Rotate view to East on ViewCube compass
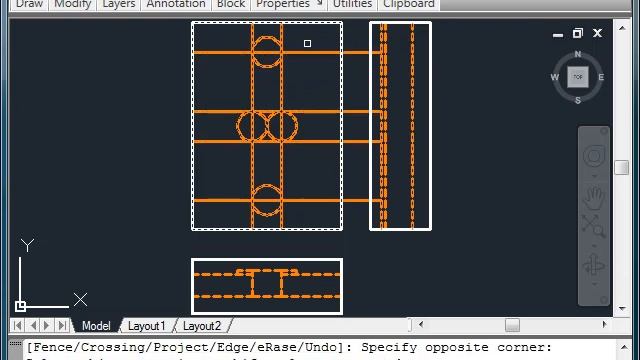This screenshot has width=640, height=360. click(601, 77)
